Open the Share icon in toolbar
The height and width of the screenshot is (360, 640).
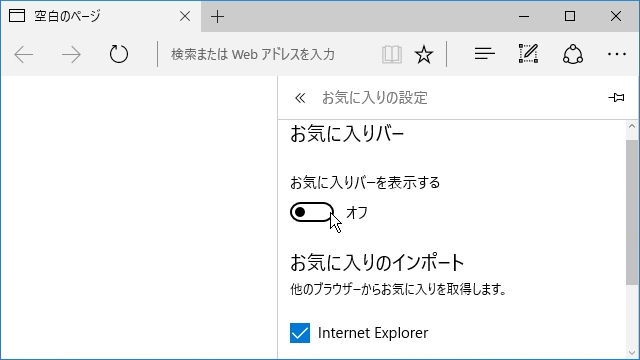click(x=573, y=54)
